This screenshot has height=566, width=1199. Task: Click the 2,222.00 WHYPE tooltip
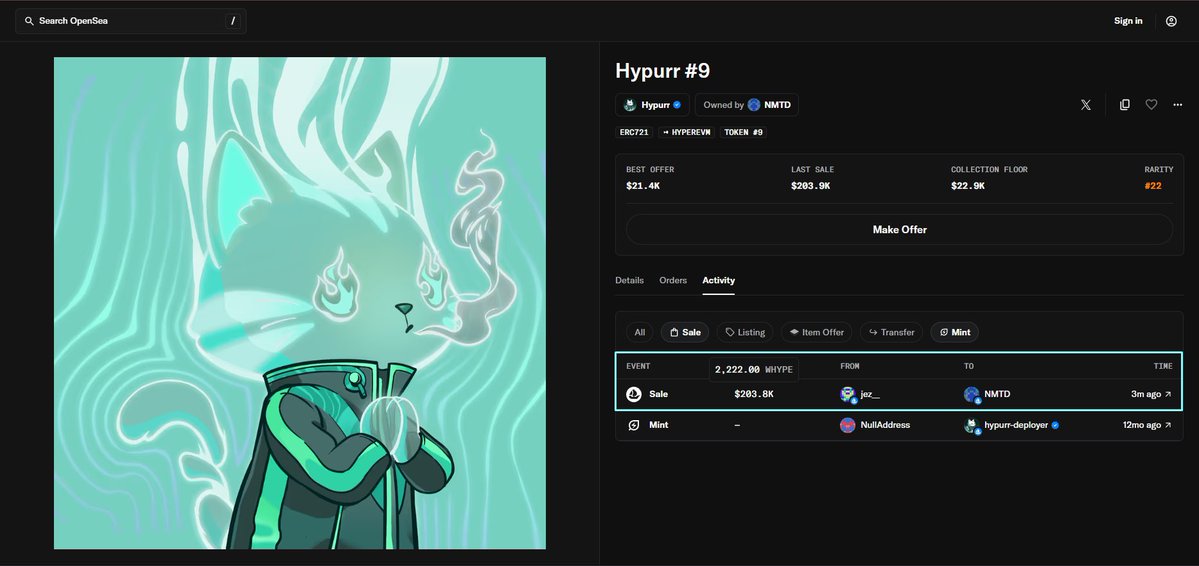754,369
